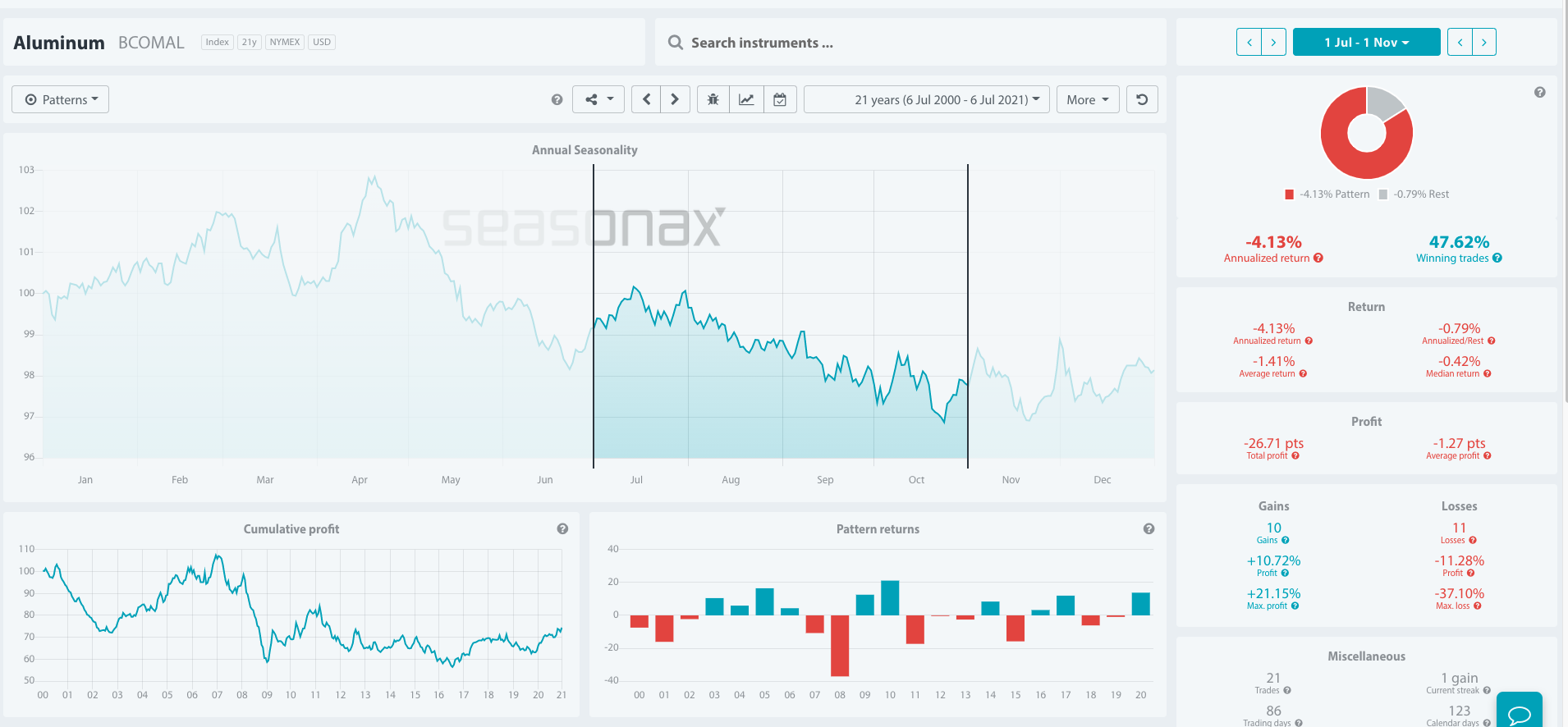The height and width of the screenshot is (727, 1568).
Task: Click the calendar check icon in the toolbar
Action: coord(780,99)
